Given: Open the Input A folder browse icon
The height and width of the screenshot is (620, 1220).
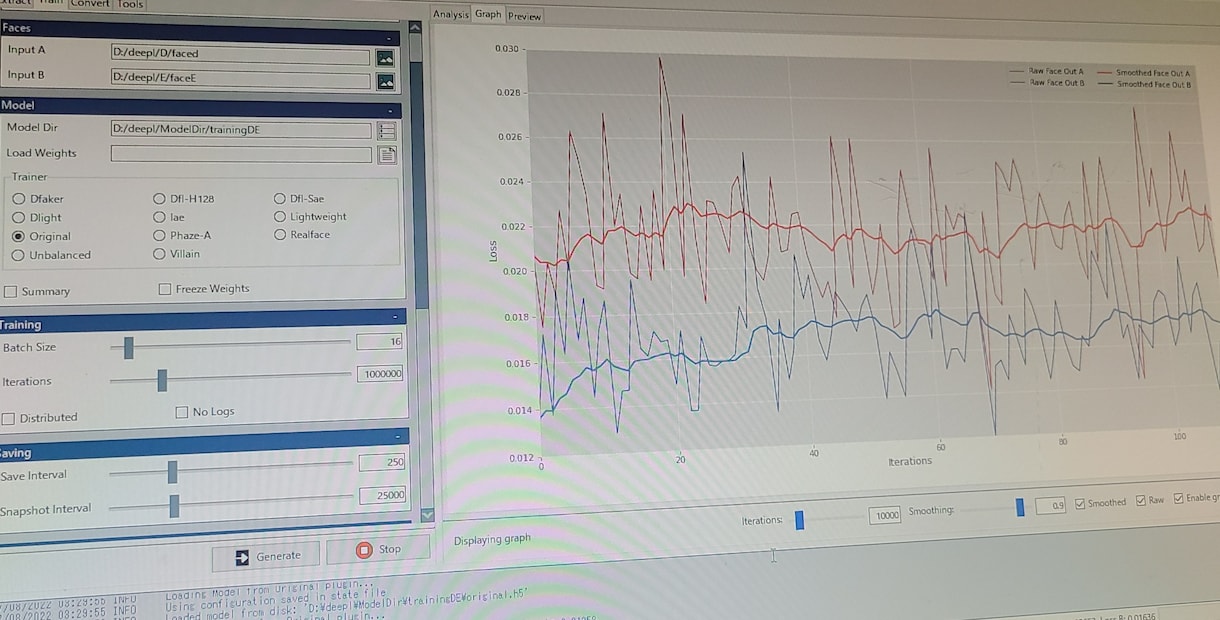Looking at the screenshot, I should click(x=385, y=57).
